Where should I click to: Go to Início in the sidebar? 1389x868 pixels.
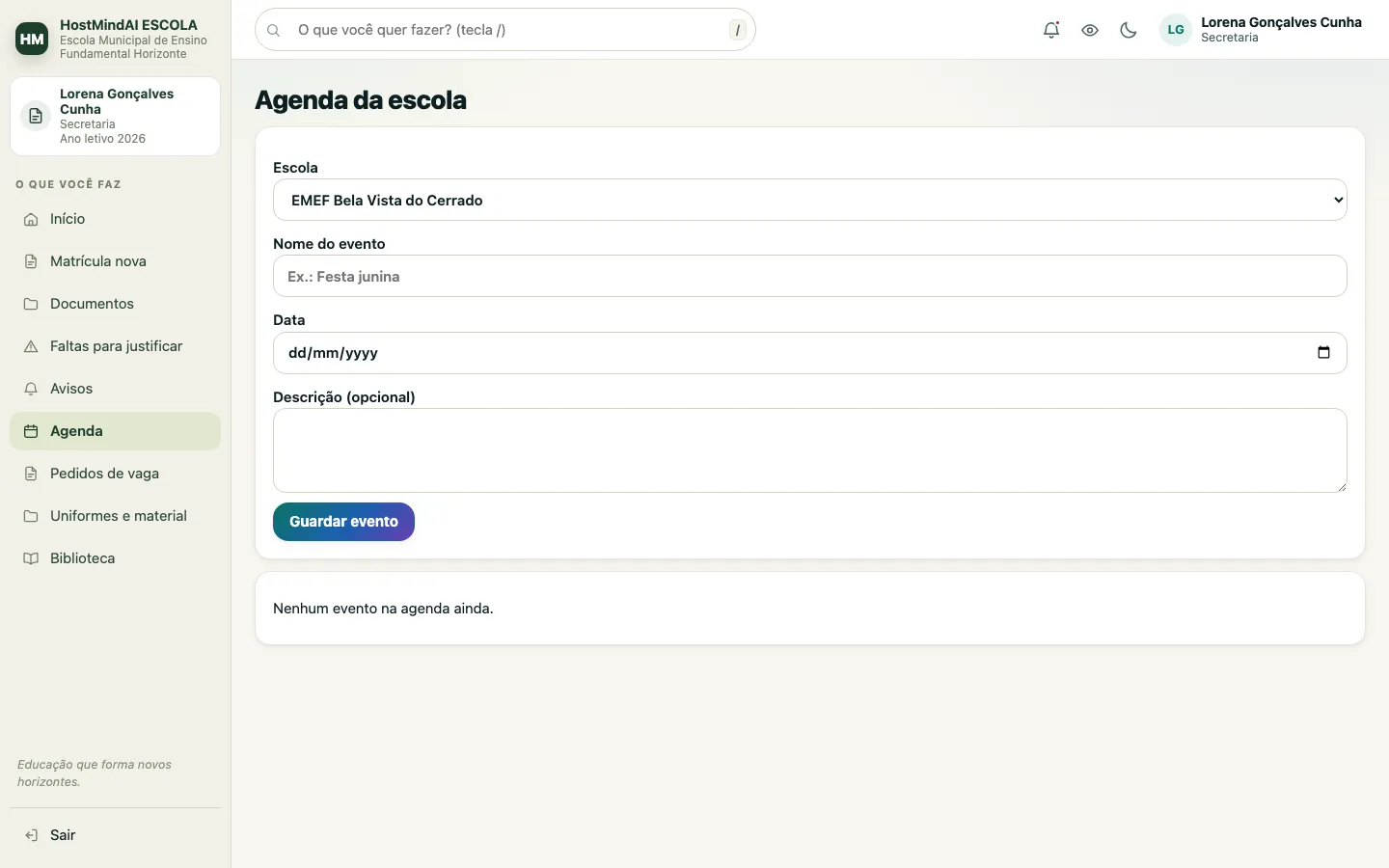pos(115,219)
